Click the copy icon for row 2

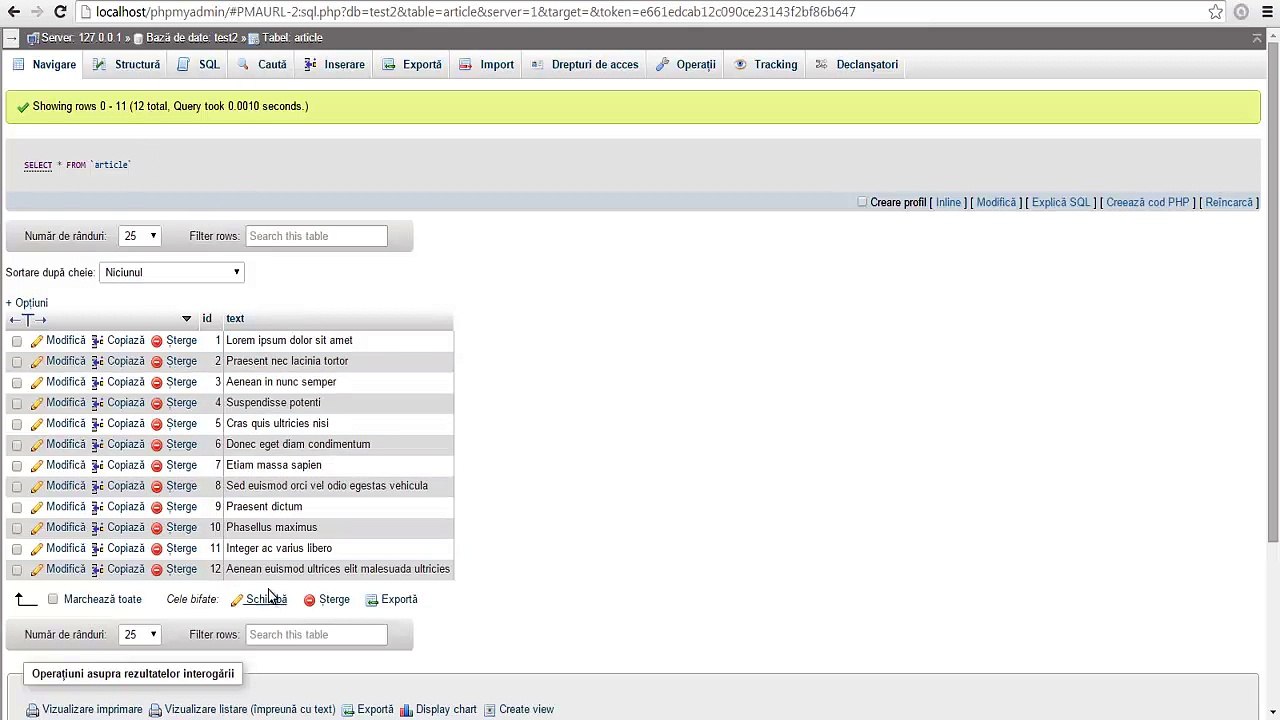point(97,361)
